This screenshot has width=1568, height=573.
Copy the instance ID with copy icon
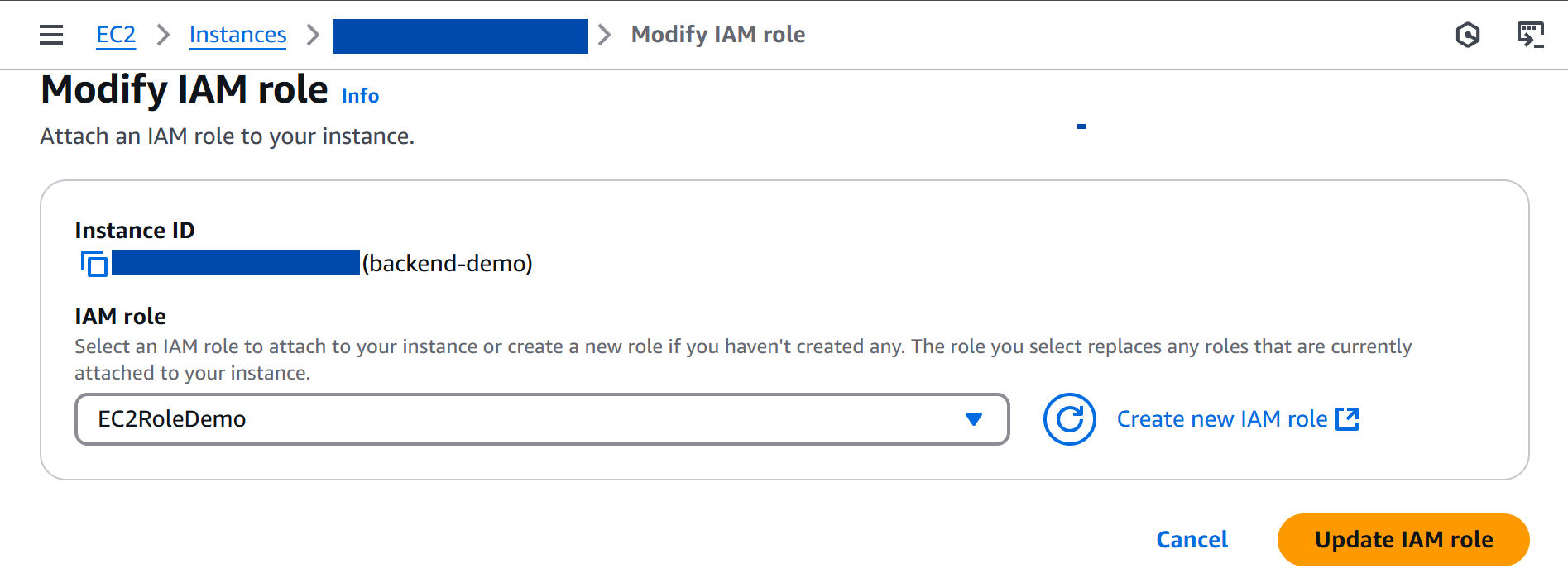(94, 264)
